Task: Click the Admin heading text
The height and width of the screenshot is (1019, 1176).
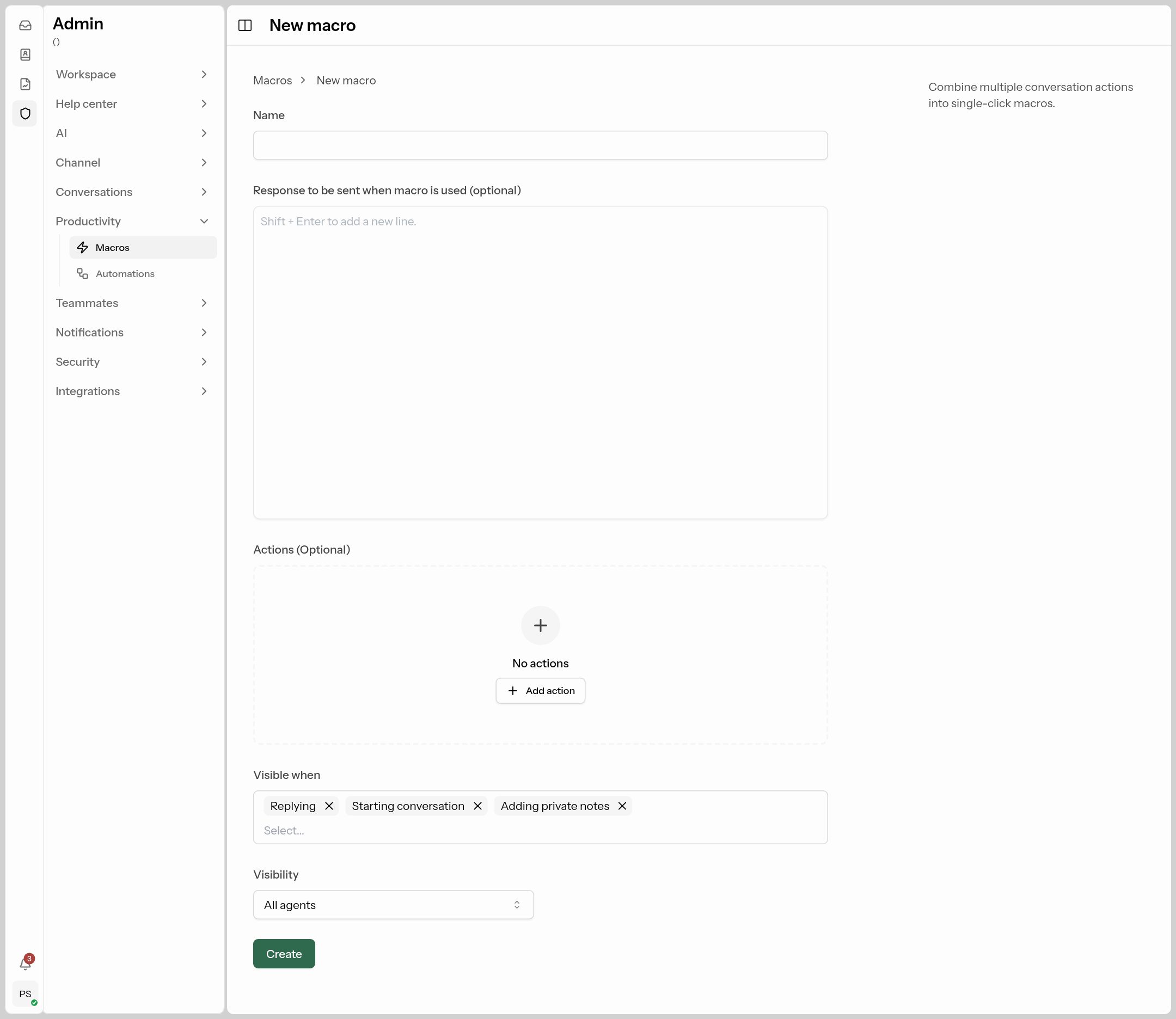Action: click(x=78, y=23)
